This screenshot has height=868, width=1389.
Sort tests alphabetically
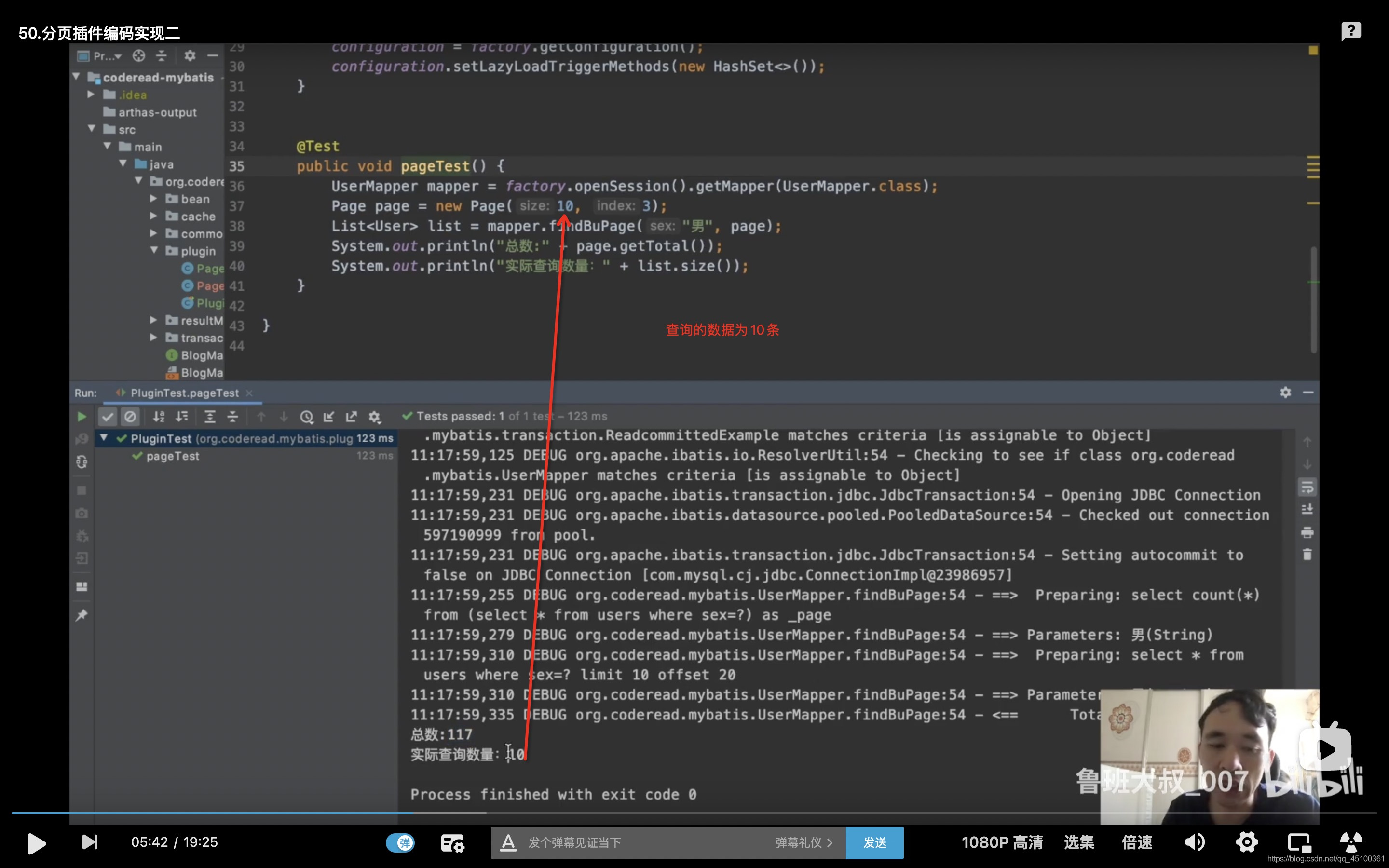coord(159,417)
